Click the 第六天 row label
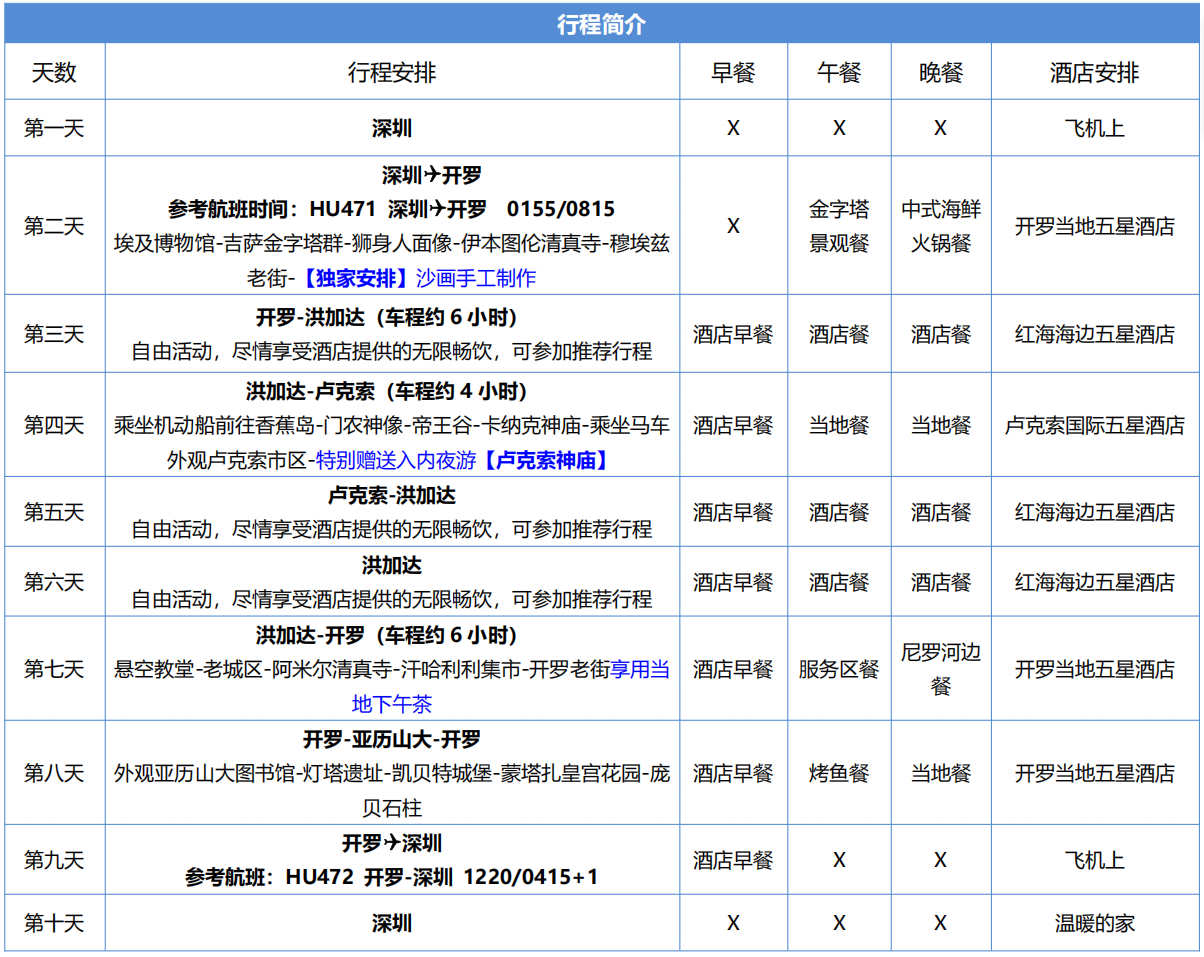 point(54,582)
